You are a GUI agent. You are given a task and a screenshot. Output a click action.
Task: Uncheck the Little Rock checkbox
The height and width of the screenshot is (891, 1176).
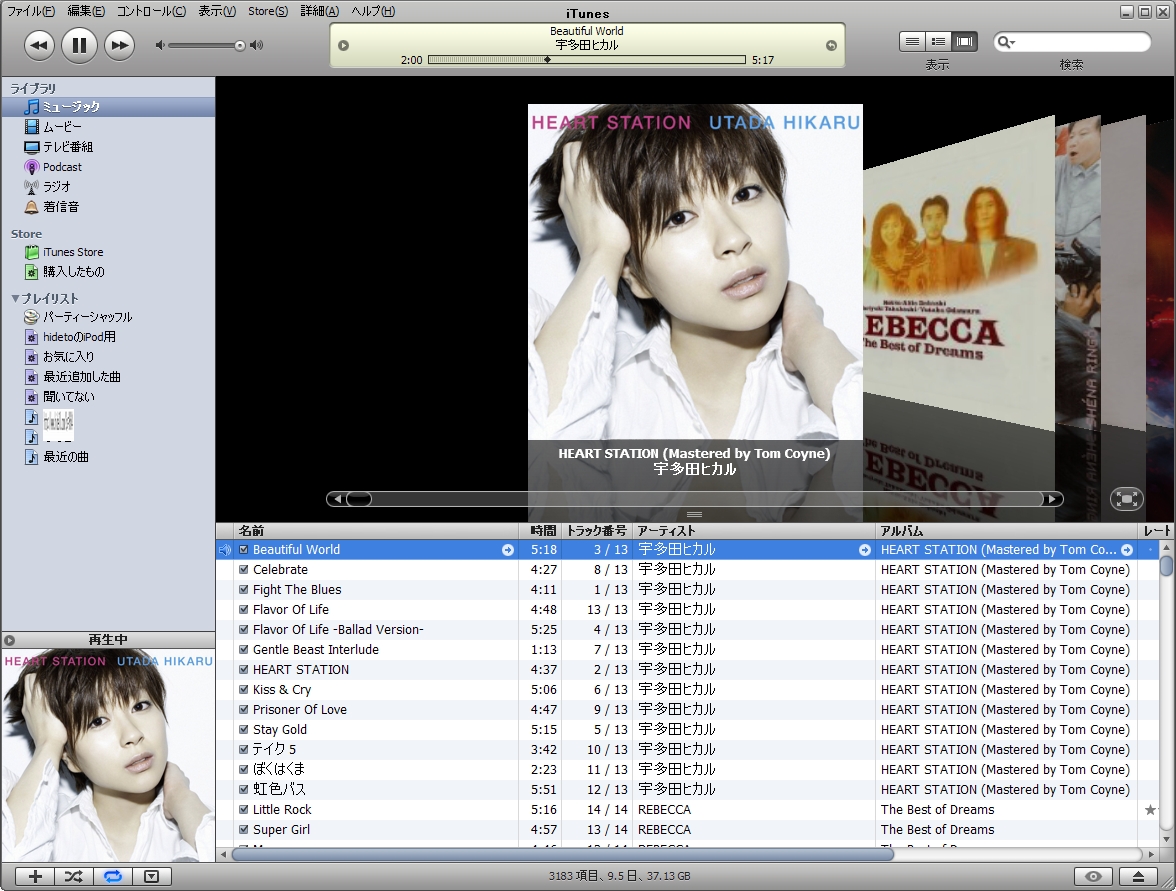tap(244, 809)
